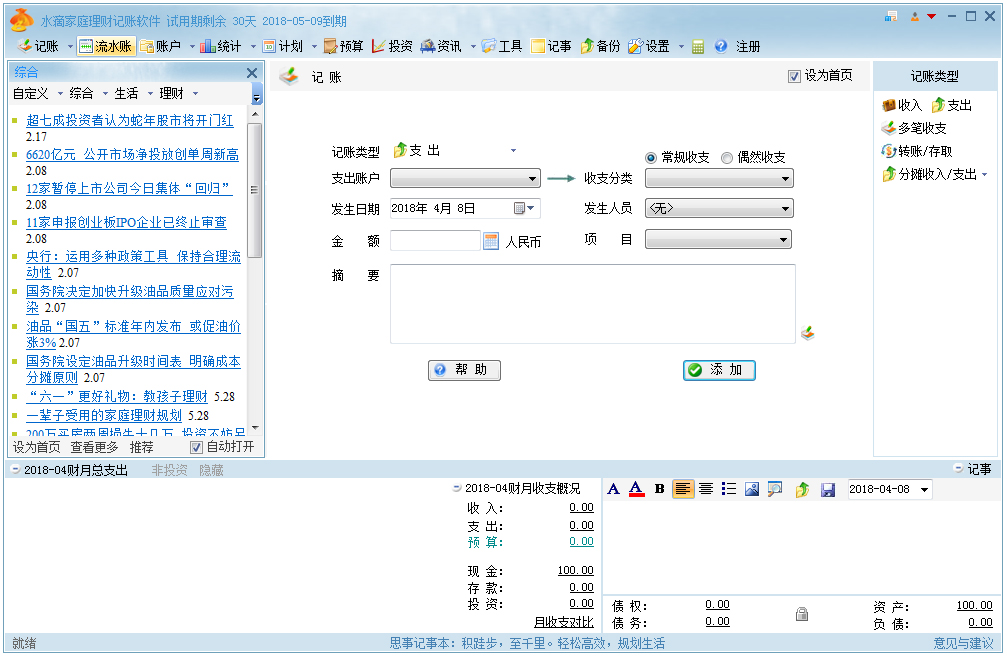Click the green arrow icon in notes toolbar

click(x=802, y=489)
